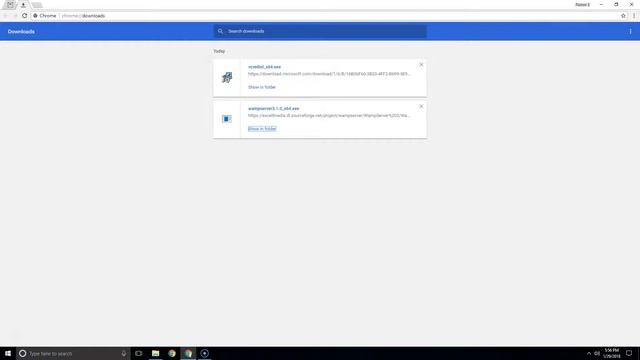
Task: Open Chrome's main menu (three dots)
Action: pyautogui.click(x=634, y=16)
